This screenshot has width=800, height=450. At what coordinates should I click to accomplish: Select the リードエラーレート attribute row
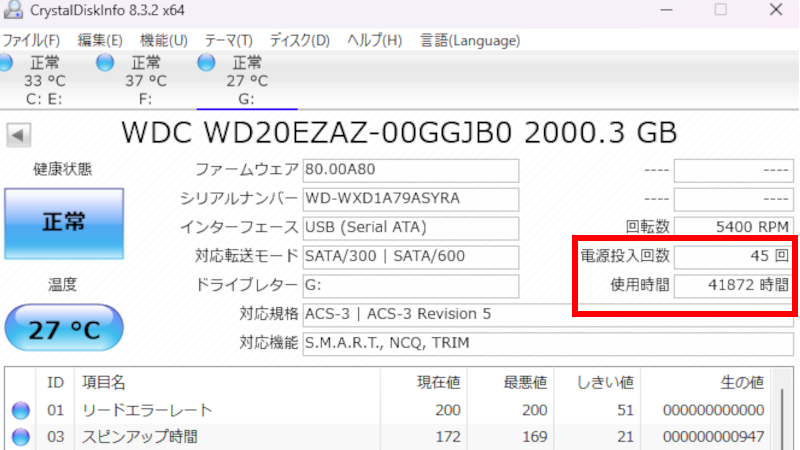pos(389,410)
